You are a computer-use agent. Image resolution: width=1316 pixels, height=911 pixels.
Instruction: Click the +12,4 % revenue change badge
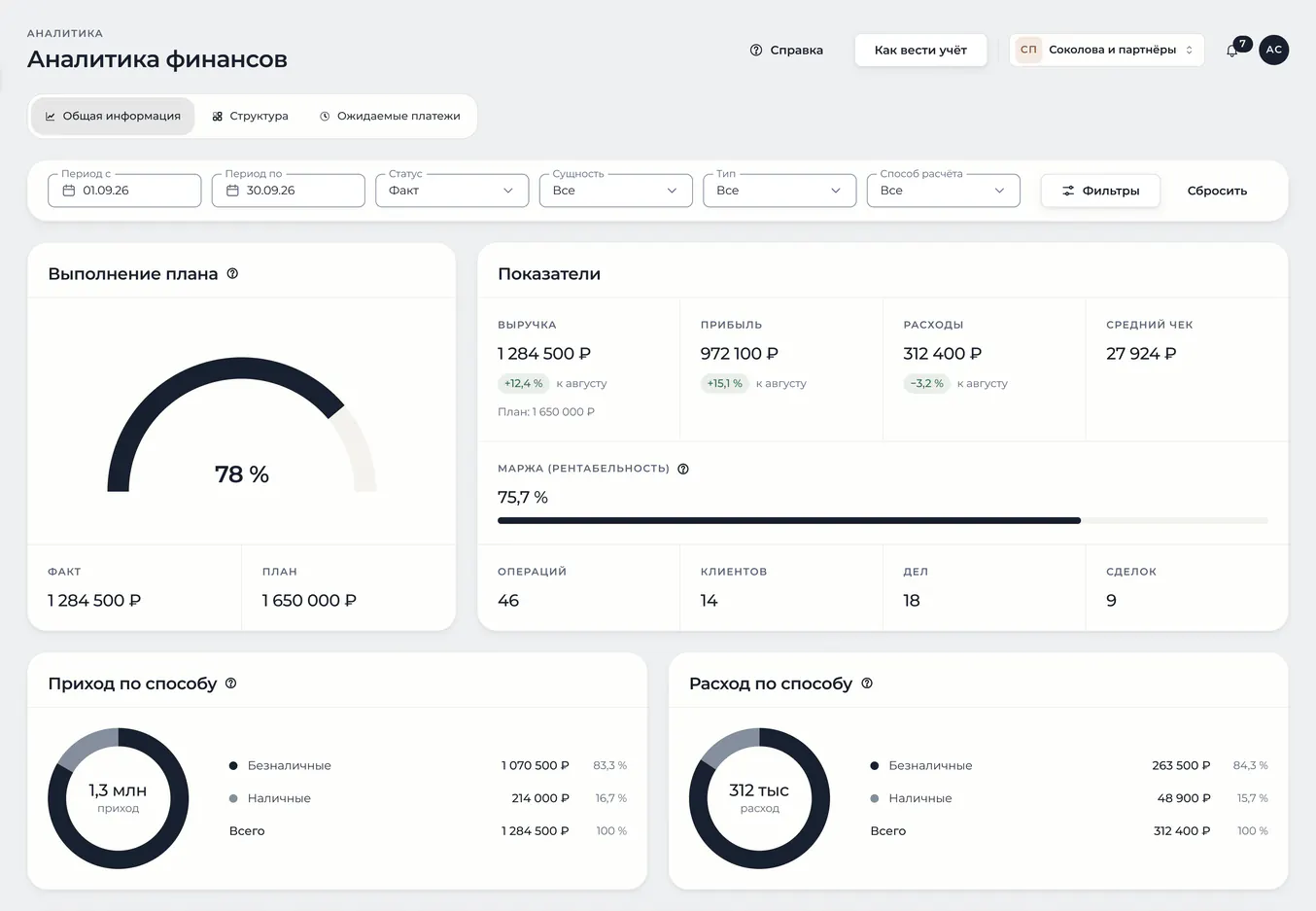523,383
